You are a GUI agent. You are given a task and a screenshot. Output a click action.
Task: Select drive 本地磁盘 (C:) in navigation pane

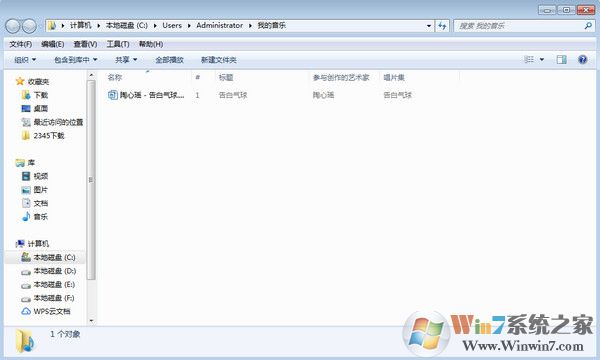point(54,257)
